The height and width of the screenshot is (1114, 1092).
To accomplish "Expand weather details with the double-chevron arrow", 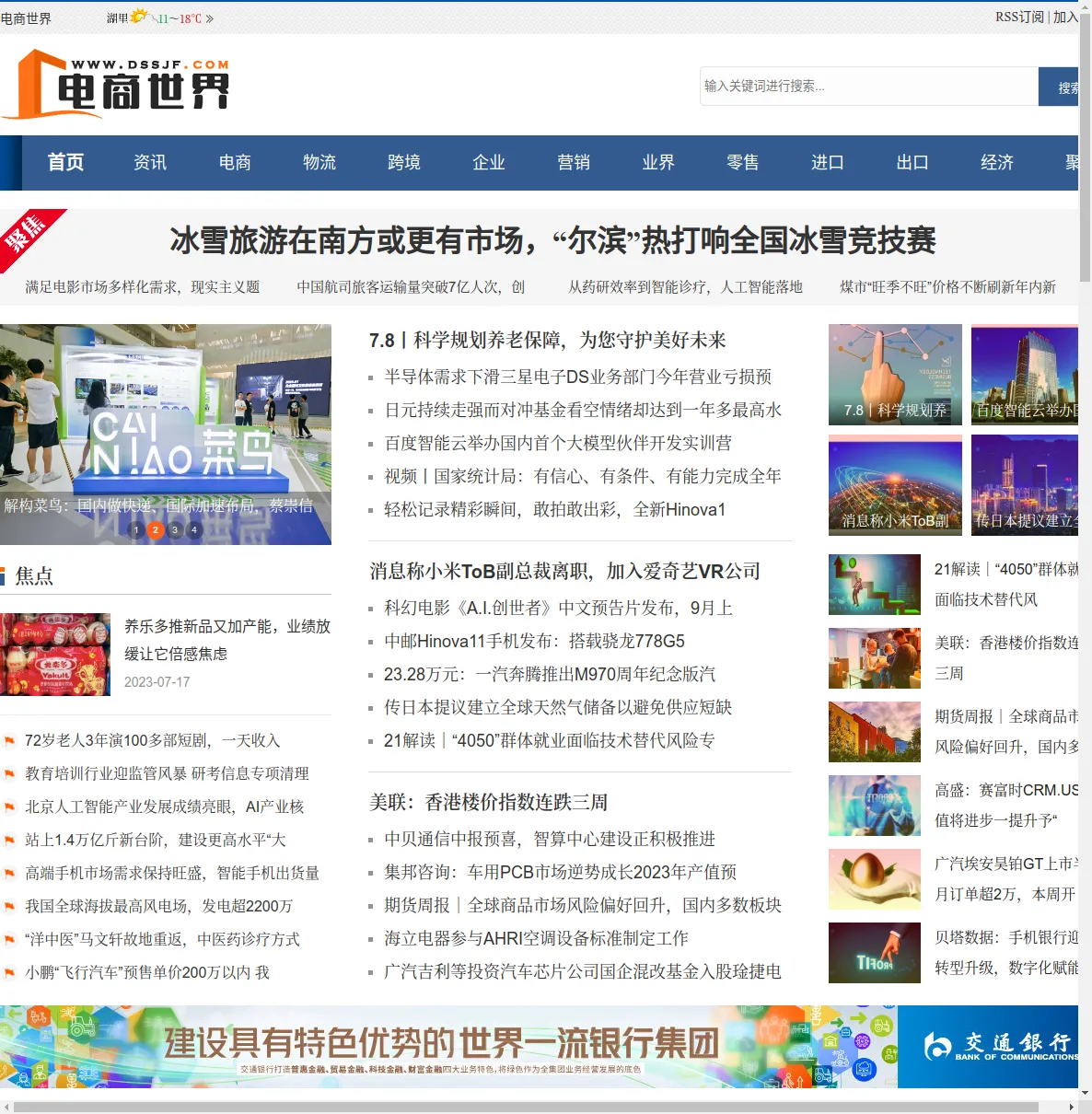I will click(x=210, y=18).
